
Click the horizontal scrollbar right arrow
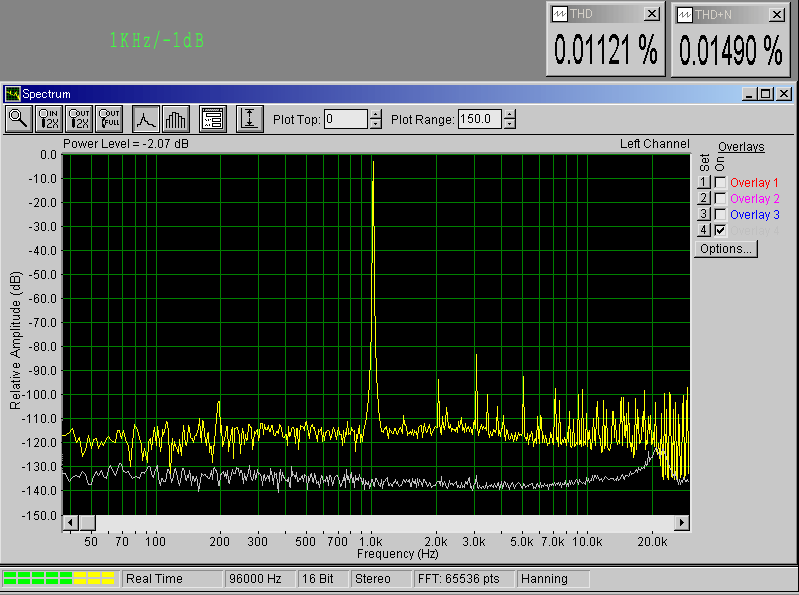point(682,523)
